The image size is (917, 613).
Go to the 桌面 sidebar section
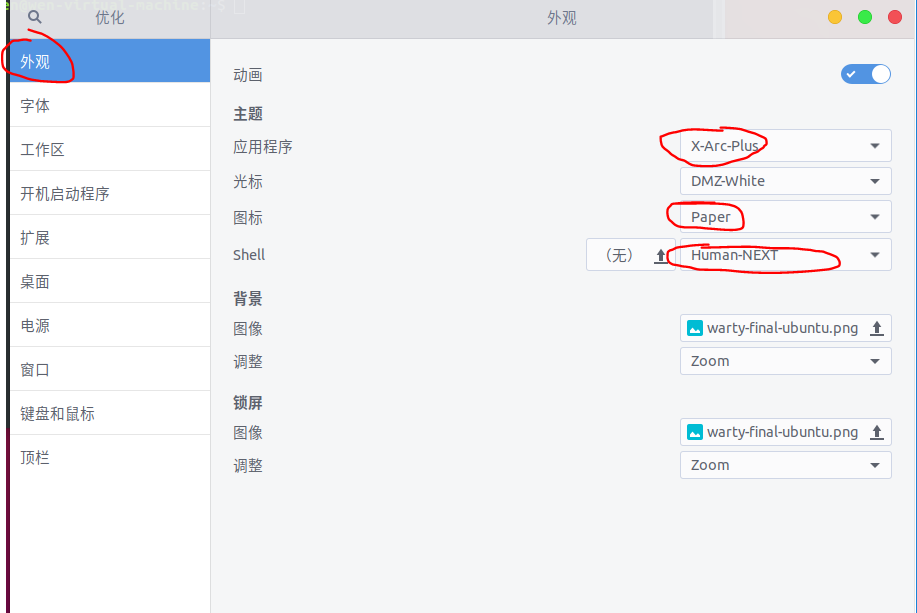110,281
